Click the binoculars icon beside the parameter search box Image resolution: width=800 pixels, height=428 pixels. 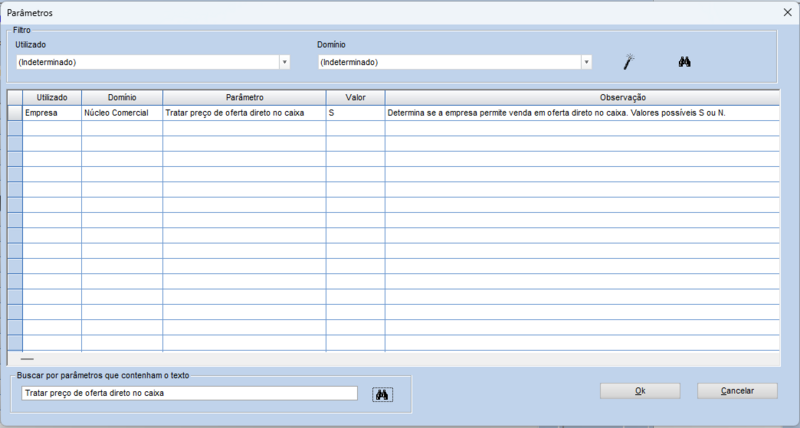(x=383, y=394)
